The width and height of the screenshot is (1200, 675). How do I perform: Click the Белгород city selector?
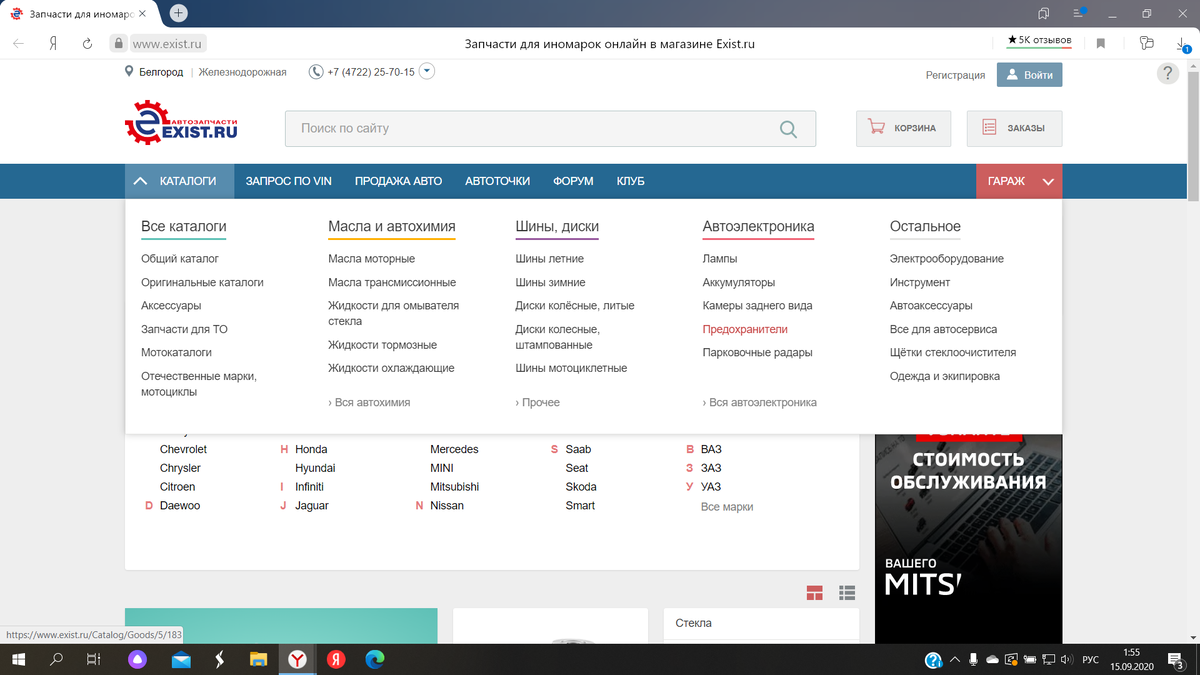tap(161, 72)
